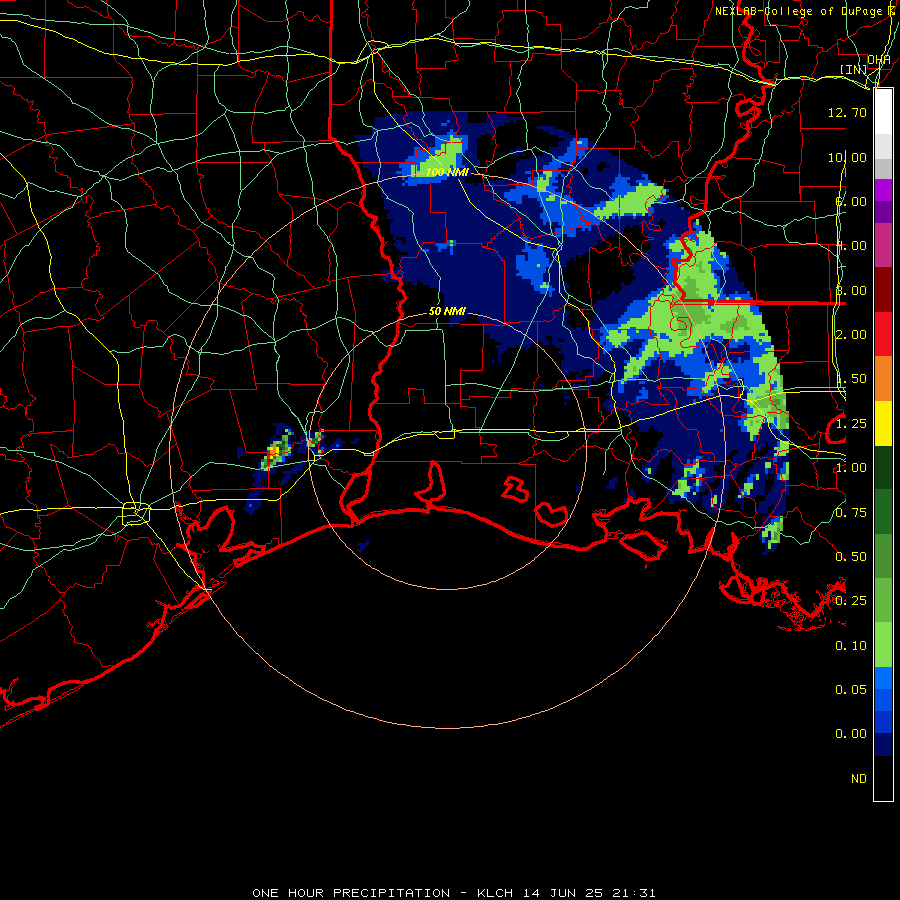Click the ONE HOUR PRECIPITATION KLCH caption
The width and height of the screenshot is (900, 900).
(453, 893)
